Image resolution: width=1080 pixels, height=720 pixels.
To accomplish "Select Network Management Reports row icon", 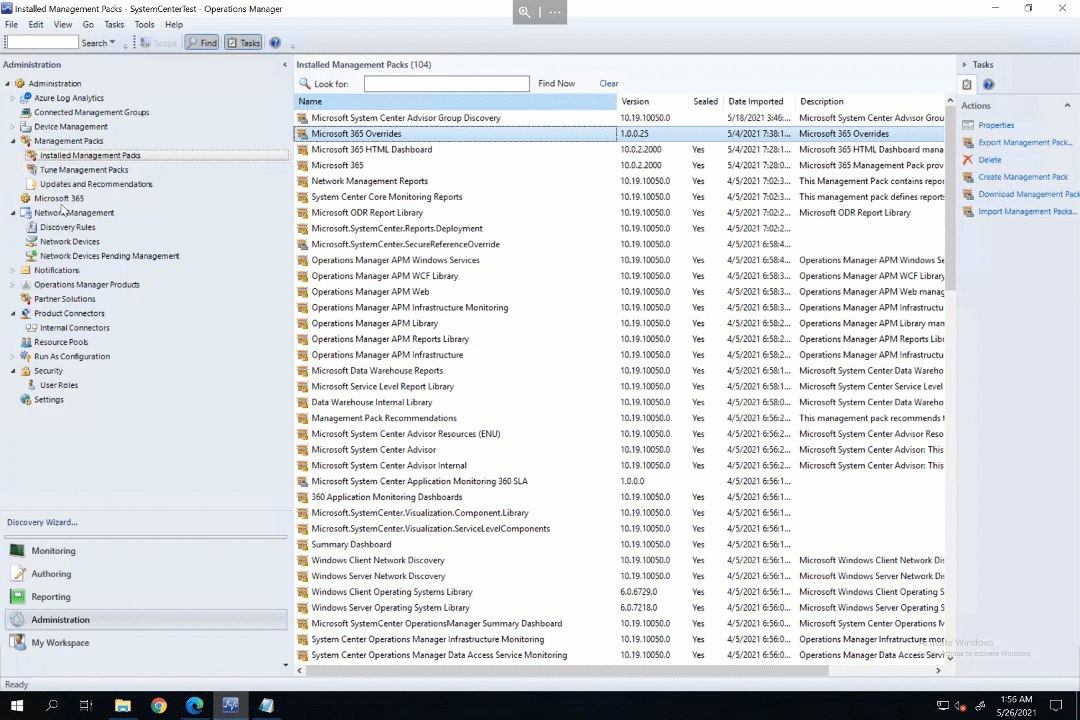I will [302, 181].
